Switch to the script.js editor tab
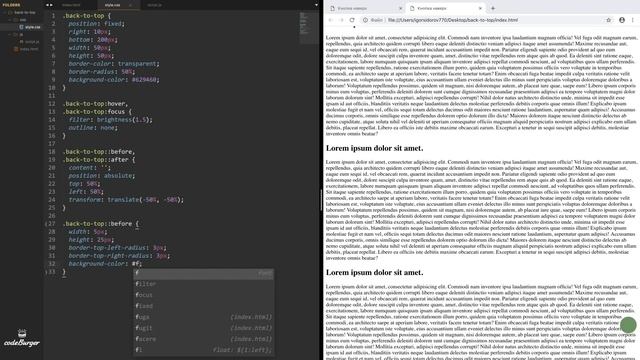The image size is (640, 360). click(x=155, y=5)
